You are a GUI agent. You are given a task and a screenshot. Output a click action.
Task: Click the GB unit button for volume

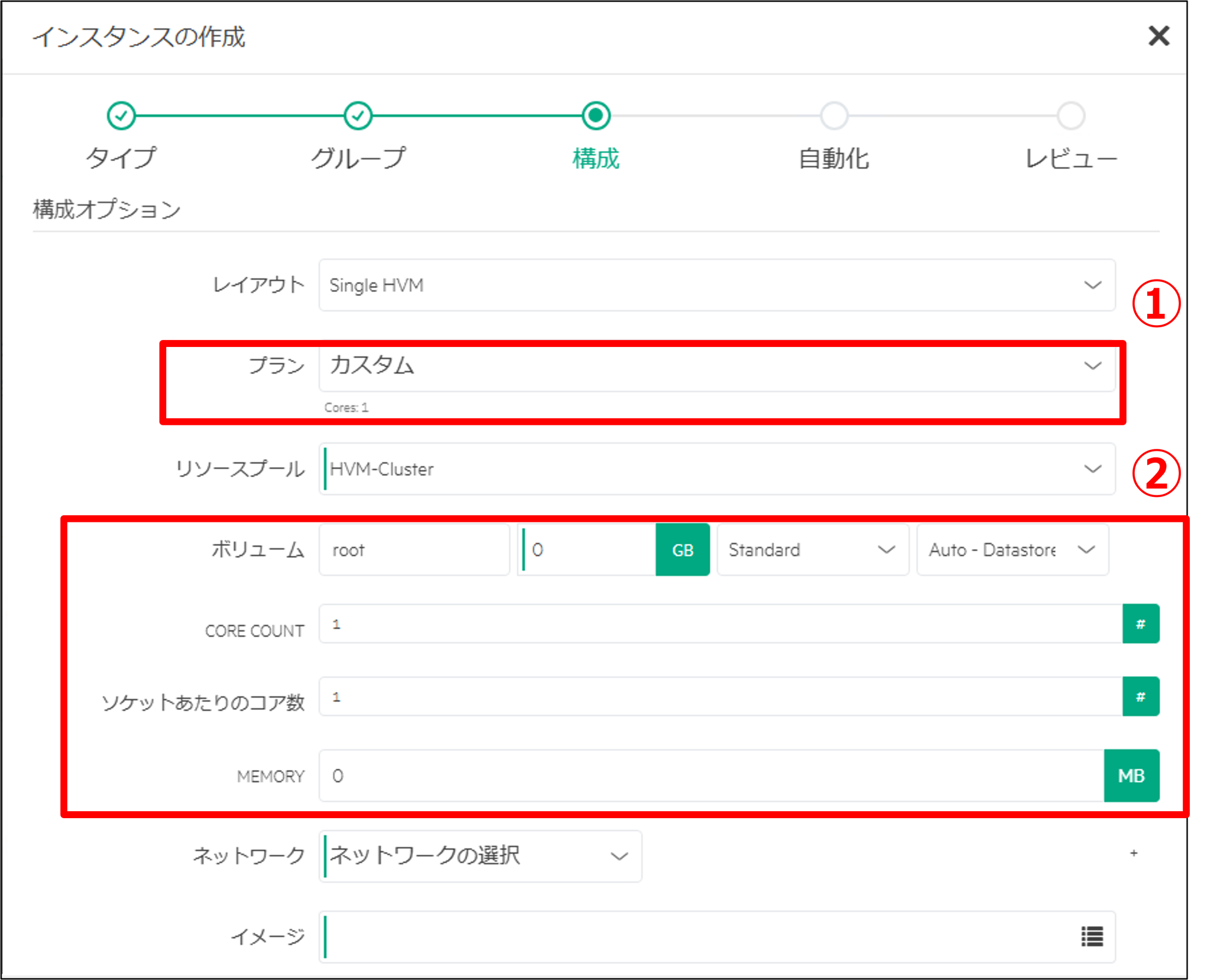pyautogui.click(x=683, y=550)
